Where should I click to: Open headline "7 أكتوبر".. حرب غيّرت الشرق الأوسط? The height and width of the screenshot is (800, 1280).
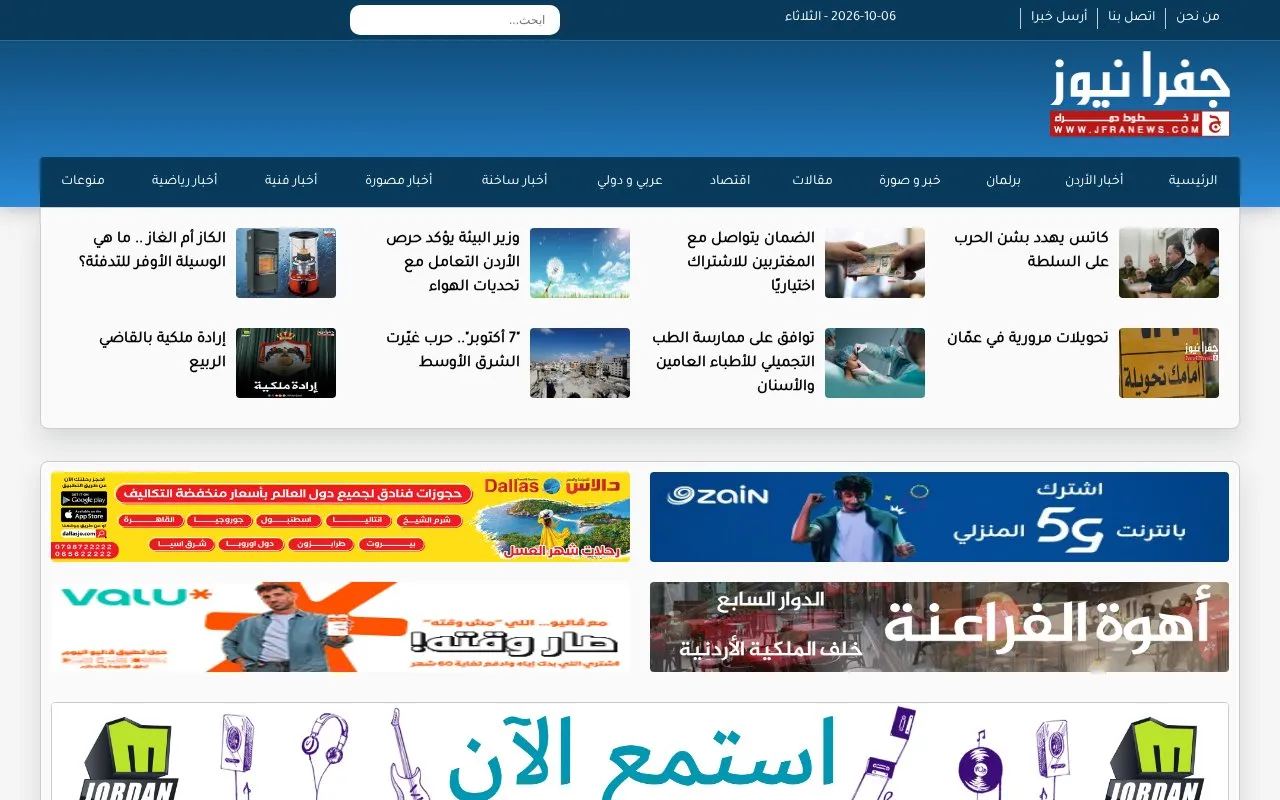click(x=453, y=350)
